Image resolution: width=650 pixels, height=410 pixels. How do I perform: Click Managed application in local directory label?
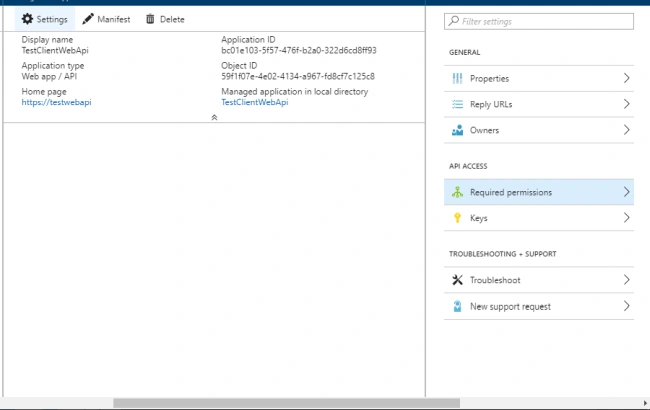pyautogui.click(x=294, y=92)
